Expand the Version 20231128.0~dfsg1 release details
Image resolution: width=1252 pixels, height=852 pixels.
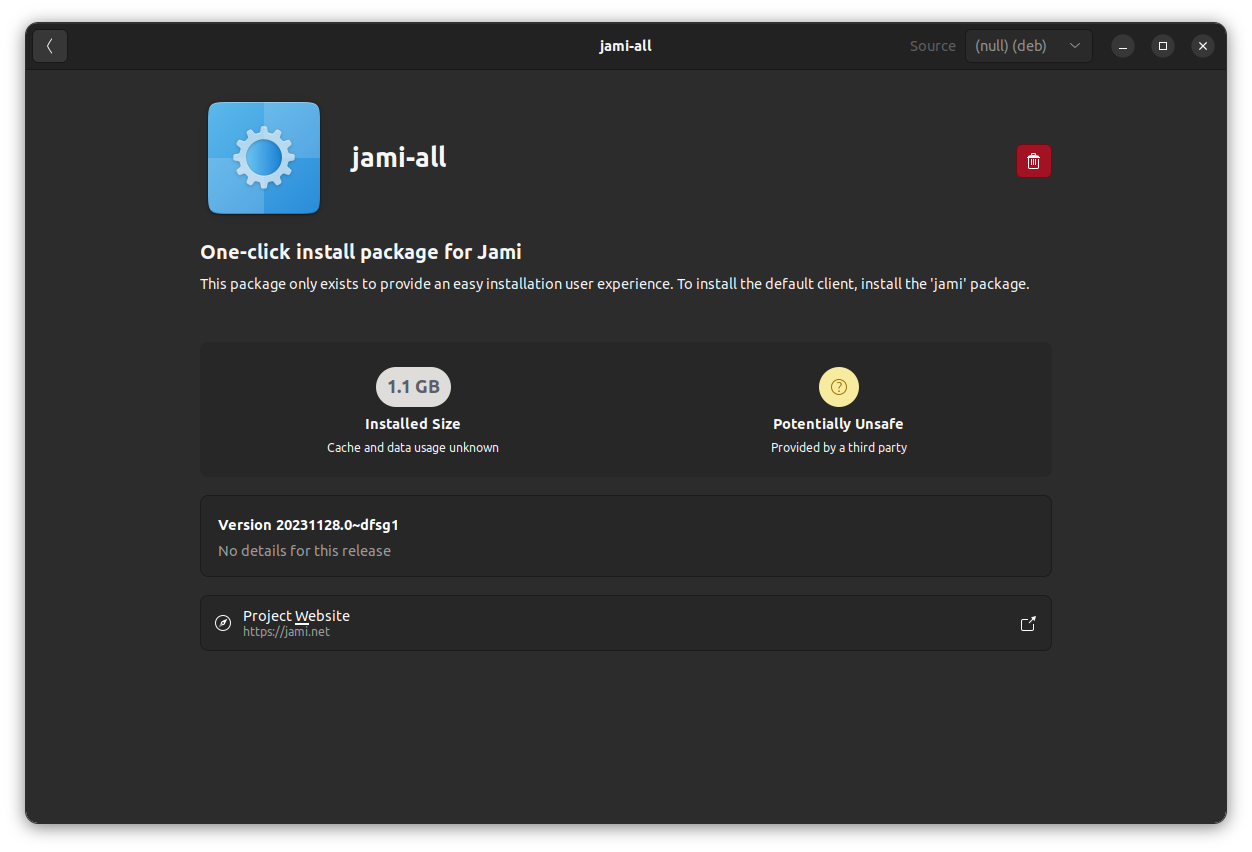625,536
